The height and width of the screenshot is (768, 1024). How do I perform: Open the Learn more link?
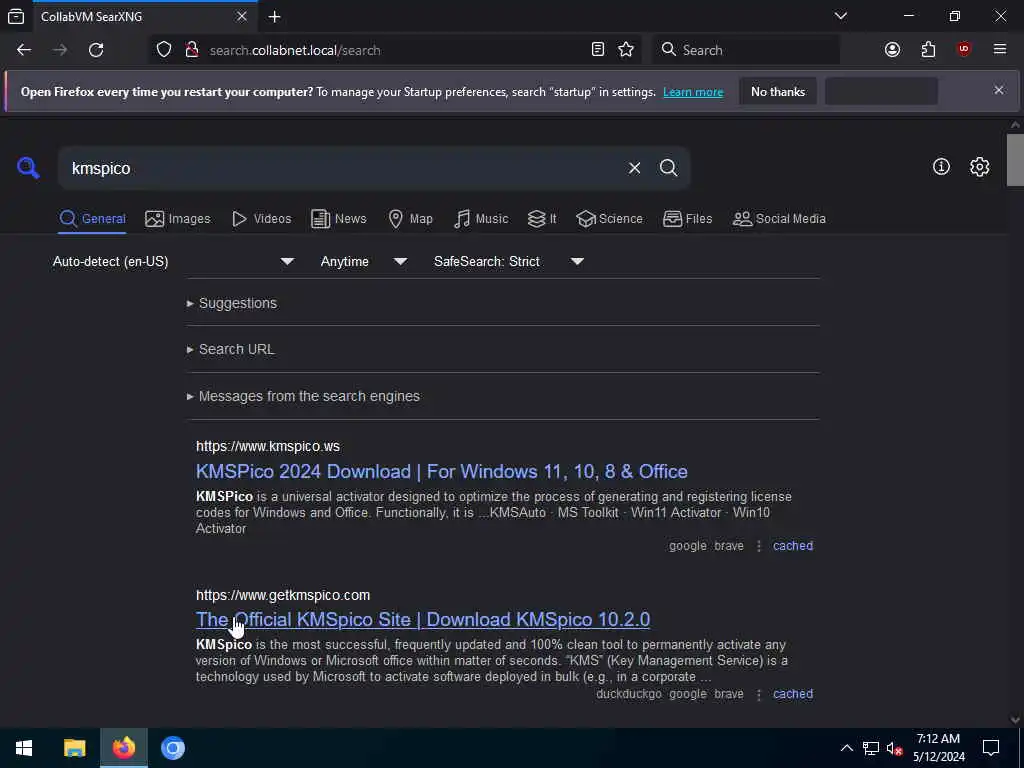693,92
